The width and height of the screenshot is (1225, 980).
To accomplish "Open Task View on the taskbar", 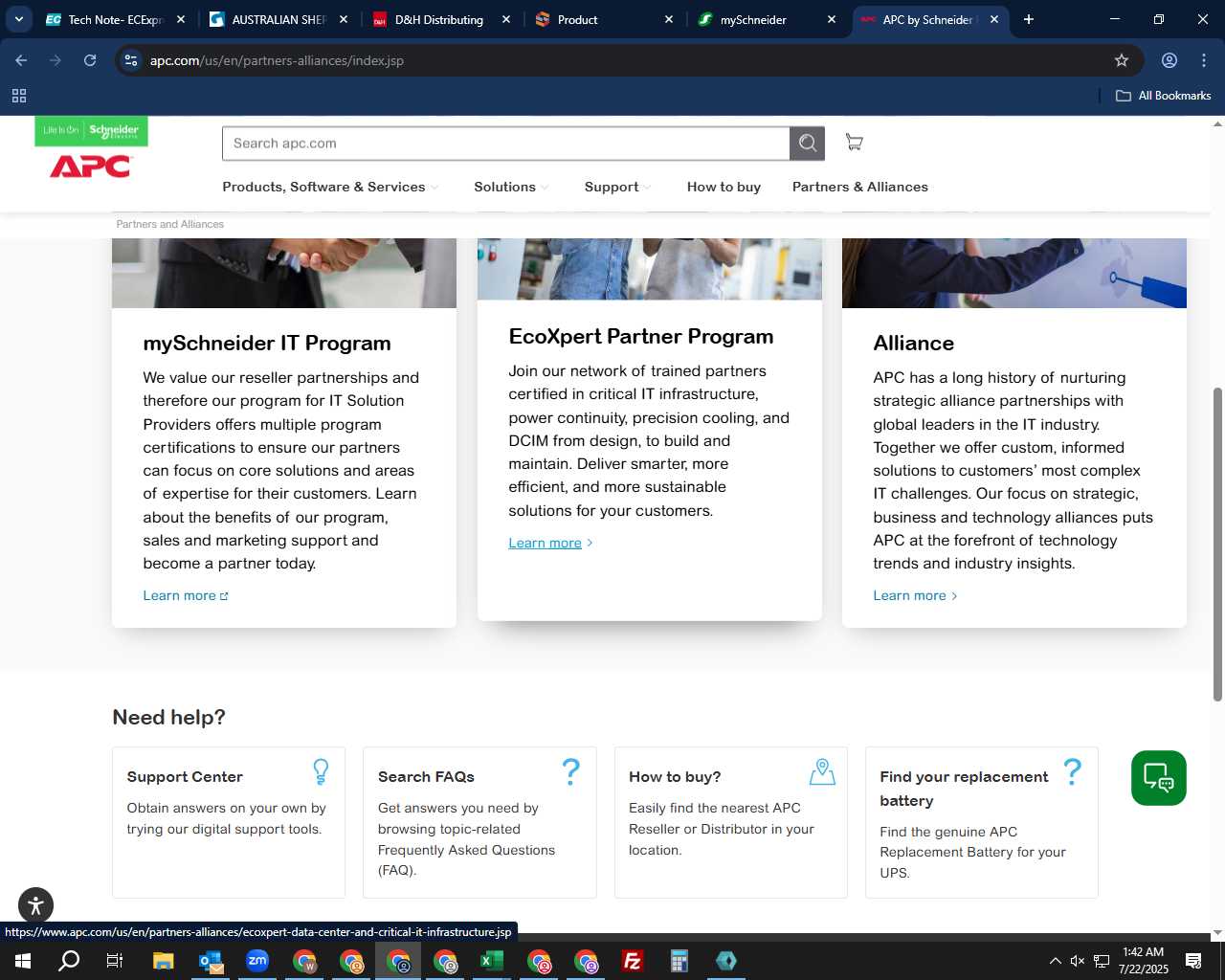I will pyautogui.click(x=115, y=961).
